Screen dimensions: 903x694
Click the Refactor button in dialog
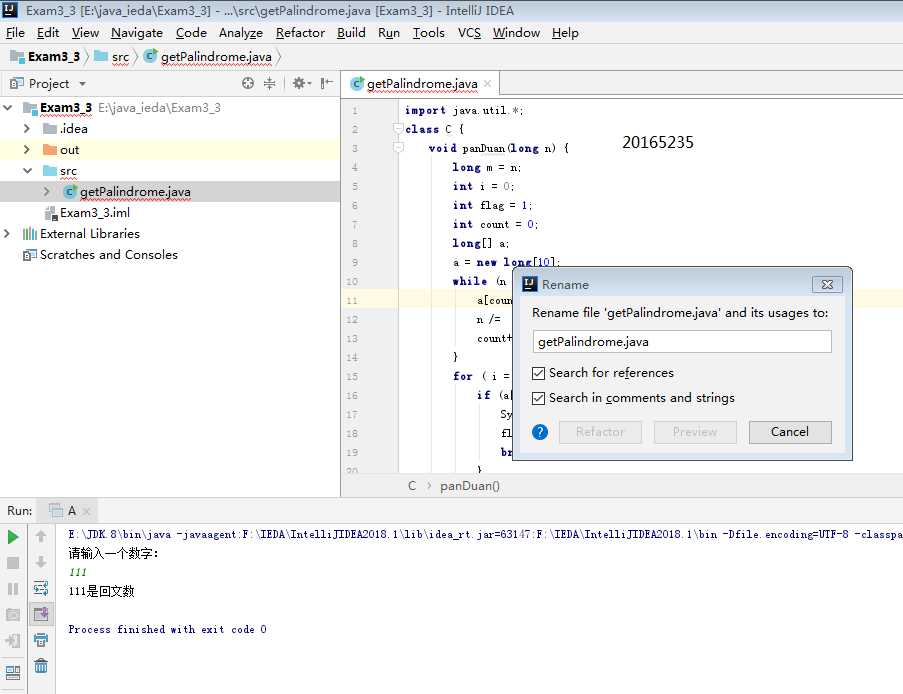pyautogui.click(x=600, y=432)
